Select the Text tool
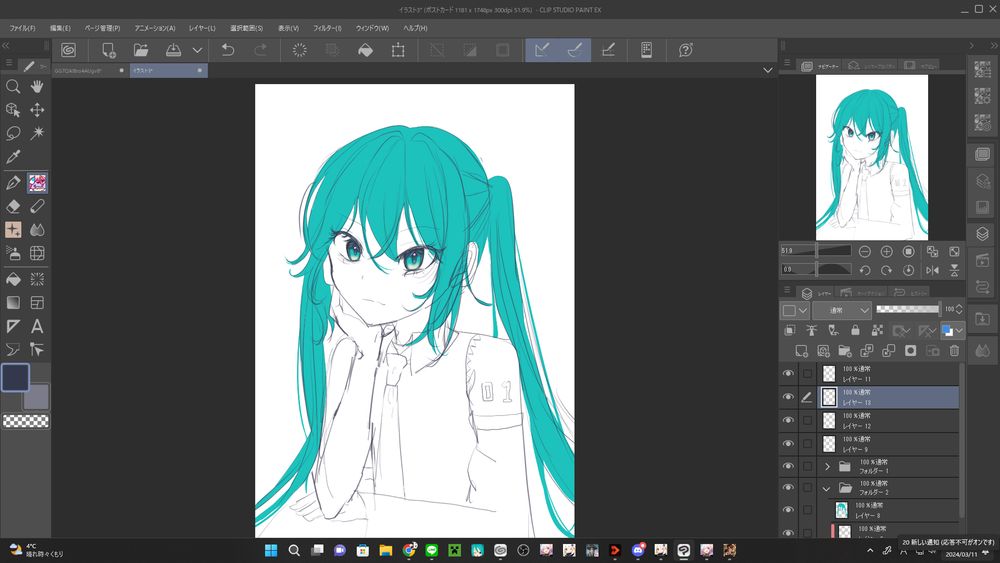Screen dimensions: 1000x563 (37, 326)
